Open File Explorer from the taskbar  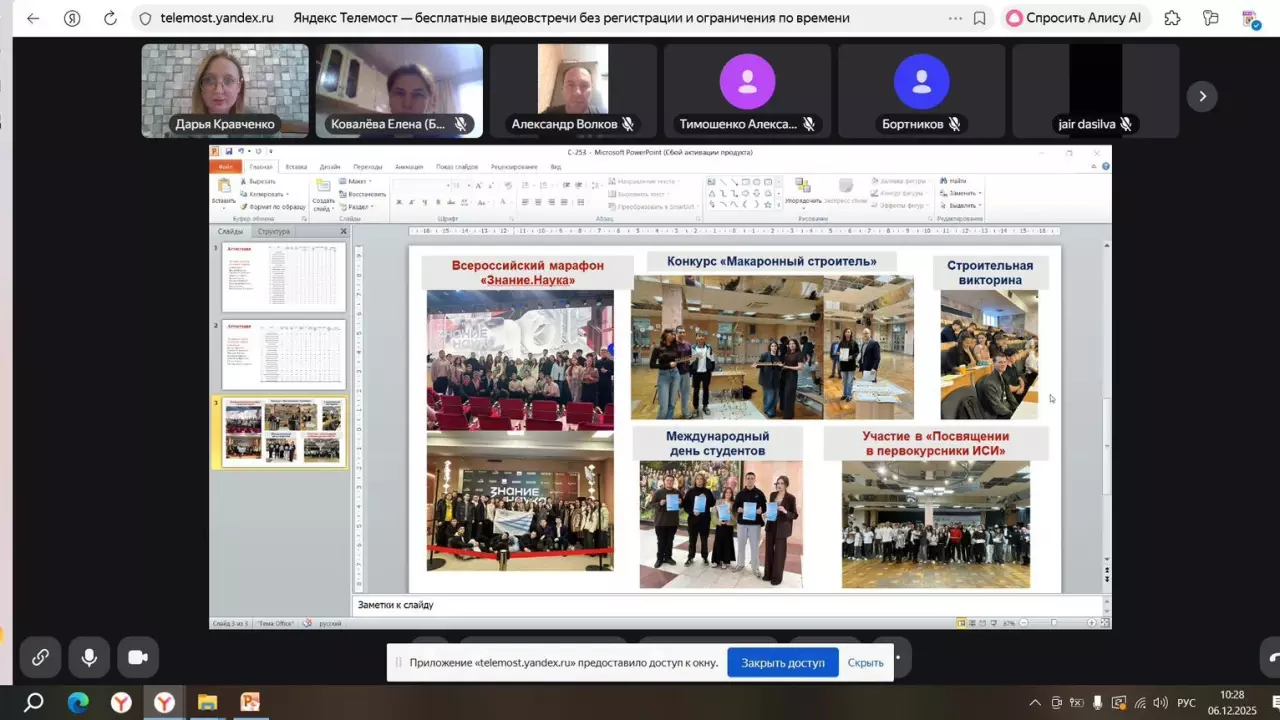[207, 702]
